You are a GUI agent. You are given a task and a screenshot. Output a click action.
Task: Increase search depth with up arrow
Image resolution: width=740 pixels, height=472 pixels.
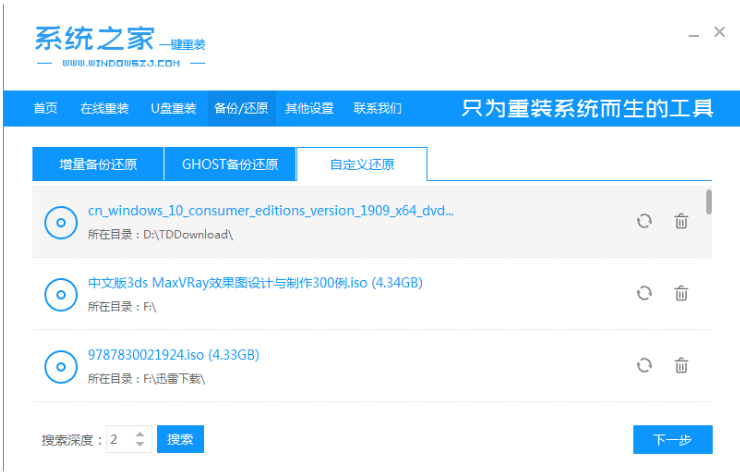139,434
